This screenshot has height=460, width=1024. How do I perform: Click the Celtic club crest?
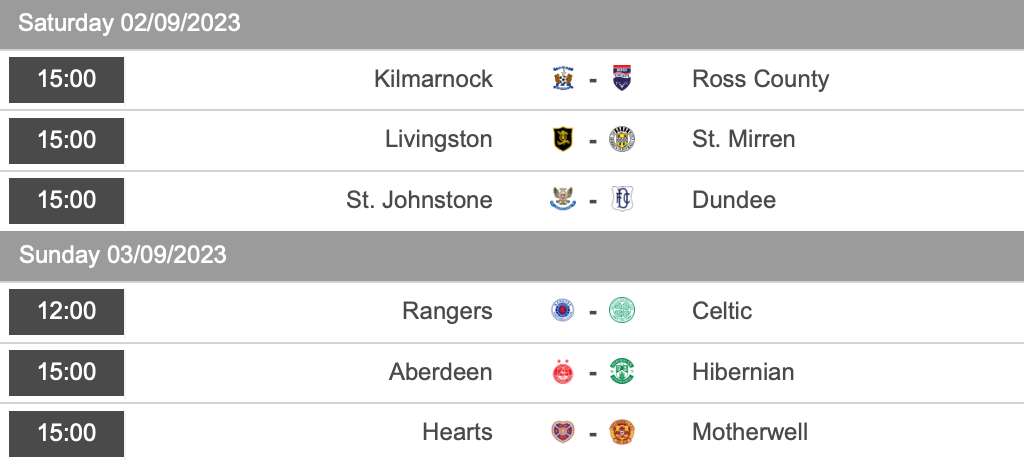click(x=623, y=311)
